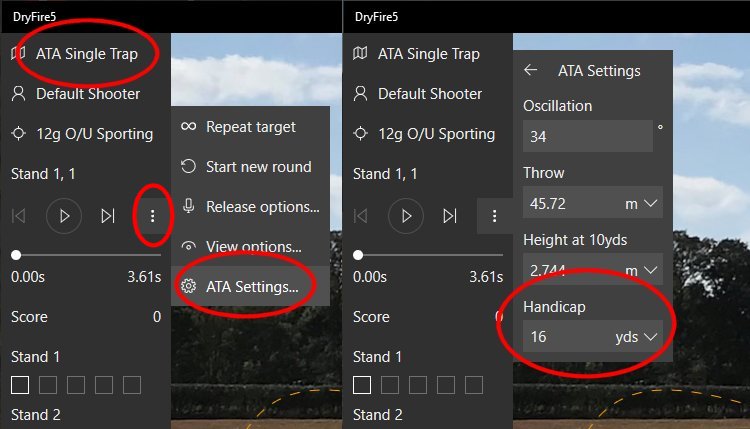Open ATA Settings... from the popup menu
The width and height of the screenshot is (750, 429).
(251, 287)
